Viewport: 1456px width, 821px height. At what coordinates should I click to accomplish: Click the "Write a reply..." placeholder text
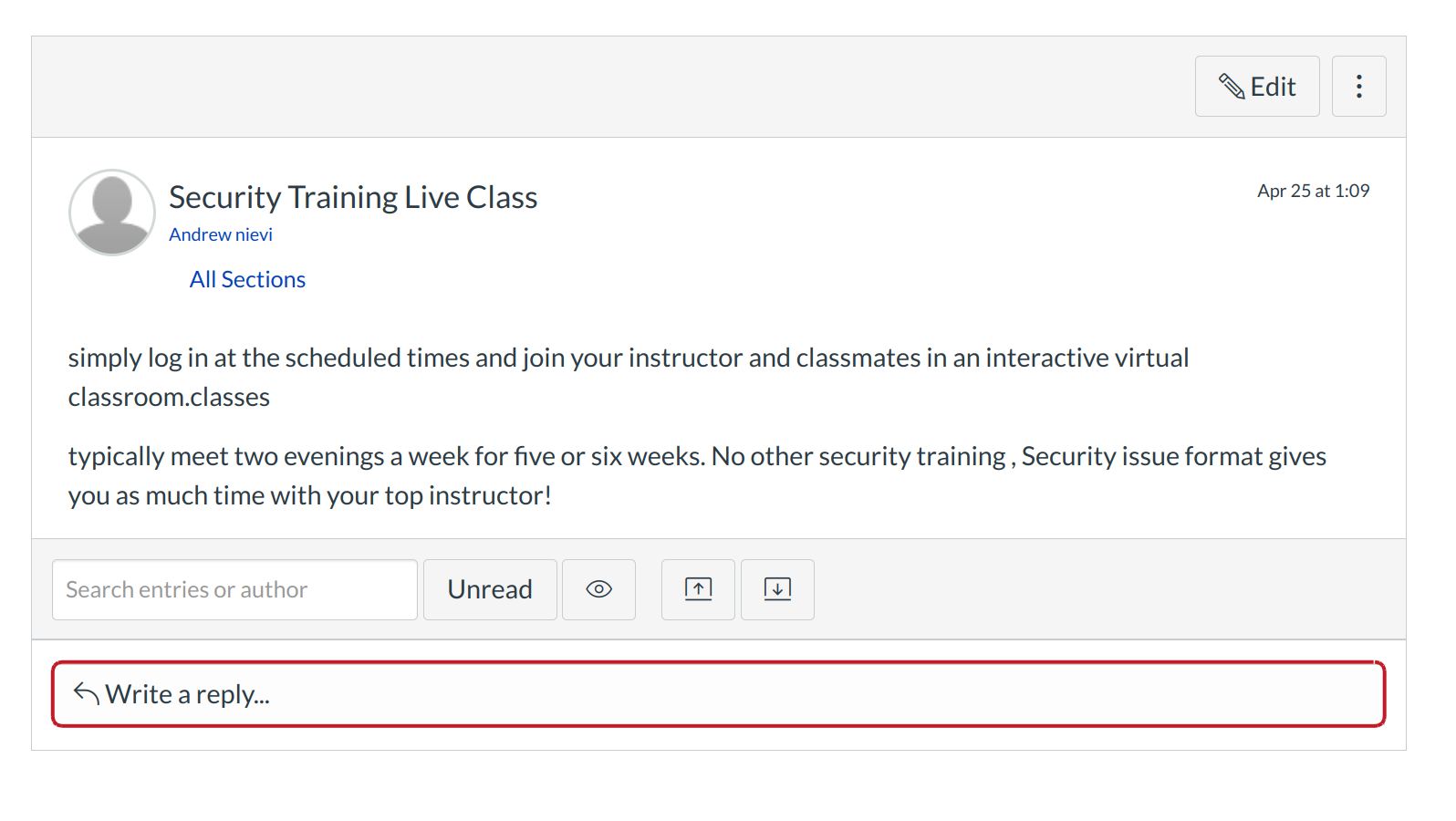[x=188, y=695]
